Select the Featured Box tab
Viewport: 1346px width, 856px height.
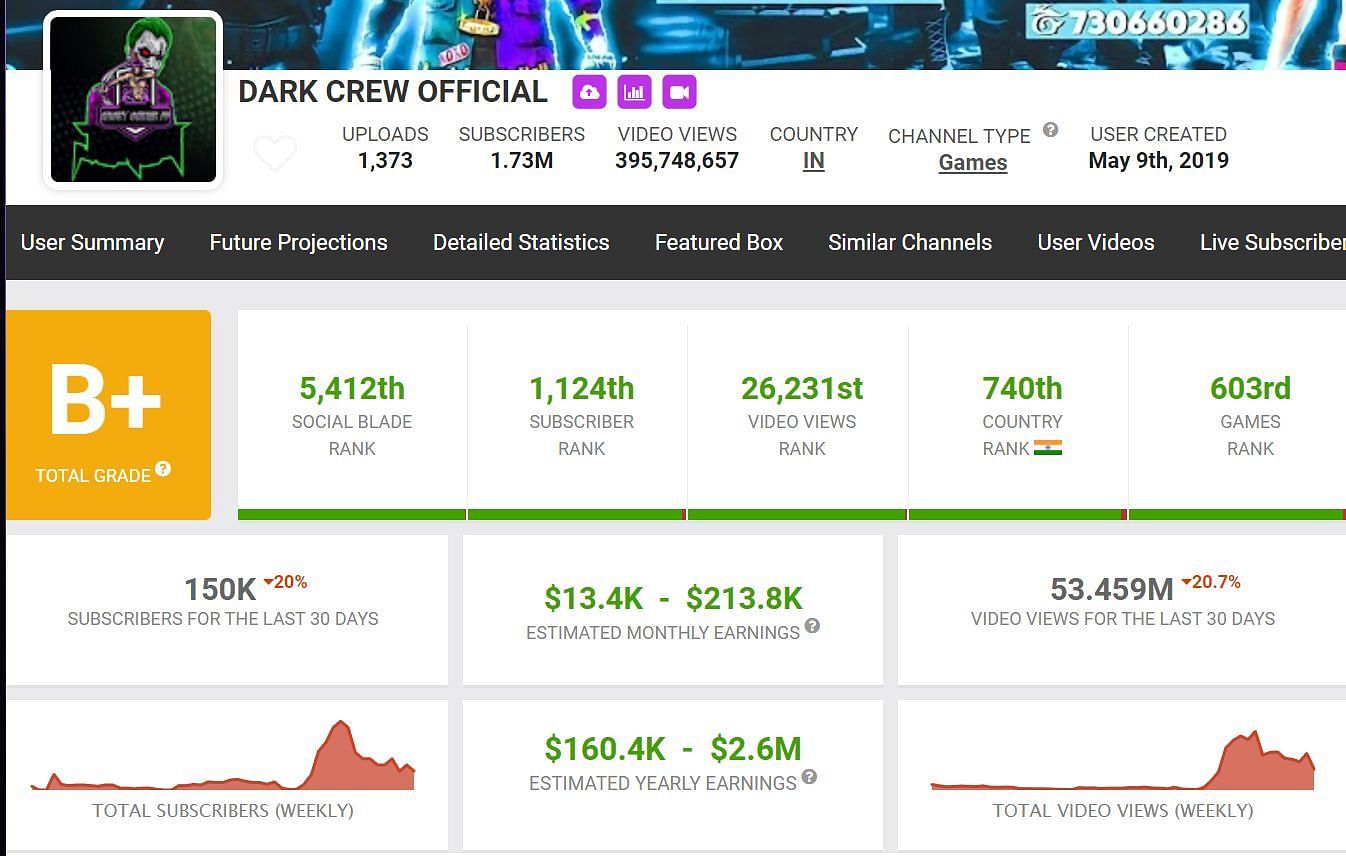pos(718,242)
